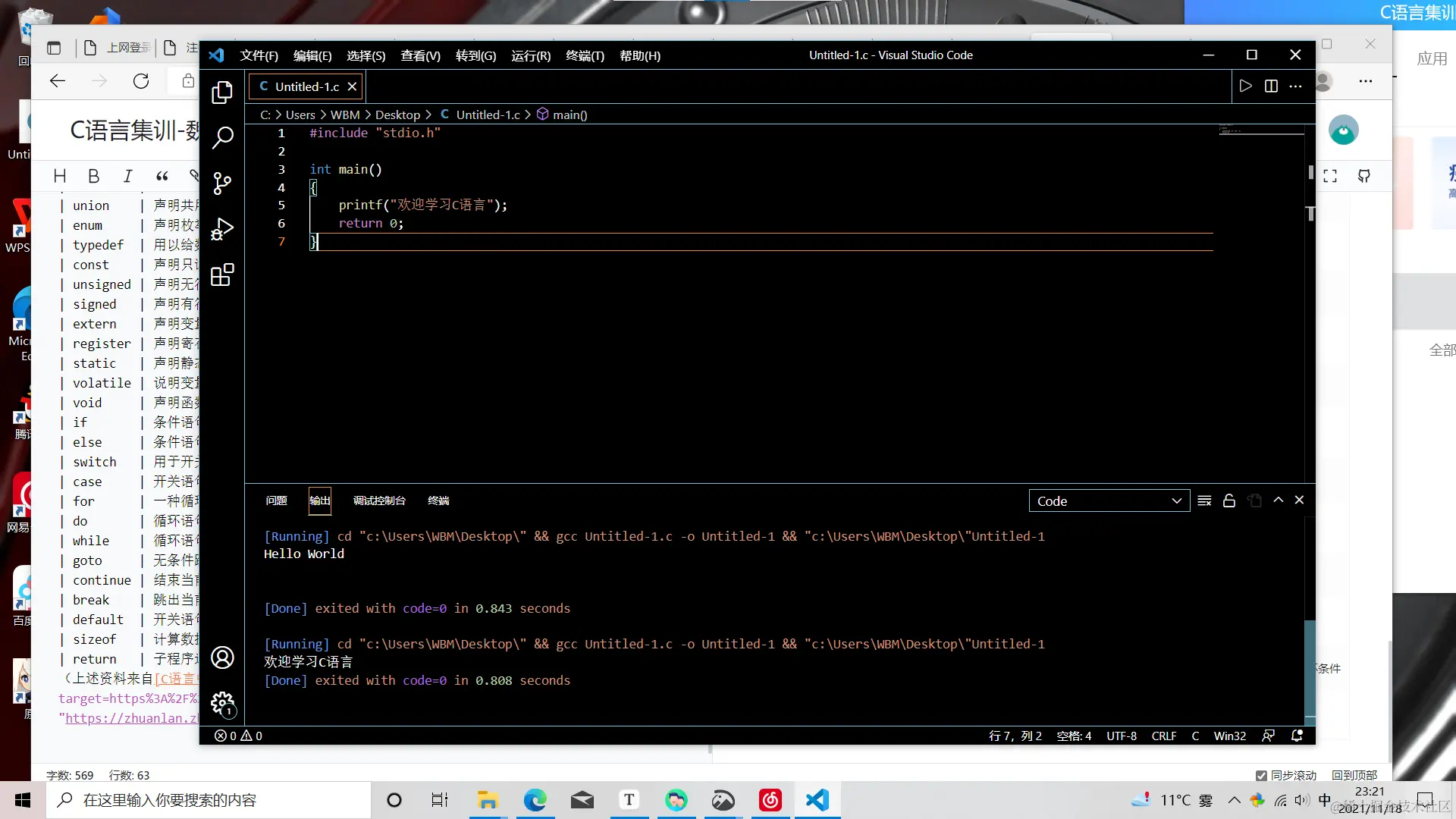Open the Search view in activity bar
This screenshot has height=819, width=1456.
point(222,138)
